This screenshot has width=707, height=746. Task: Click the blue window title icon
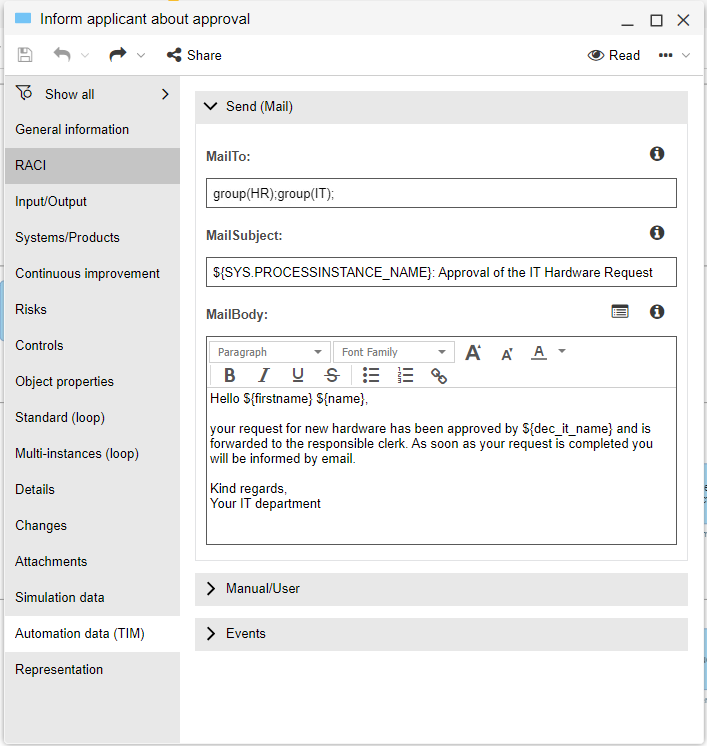23,19
